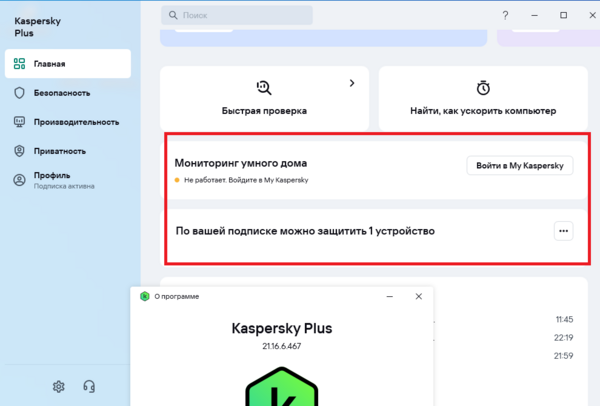Screen dimensions: 600x406
Task: Click the time entry 11:45
Action: coord(564,320)
